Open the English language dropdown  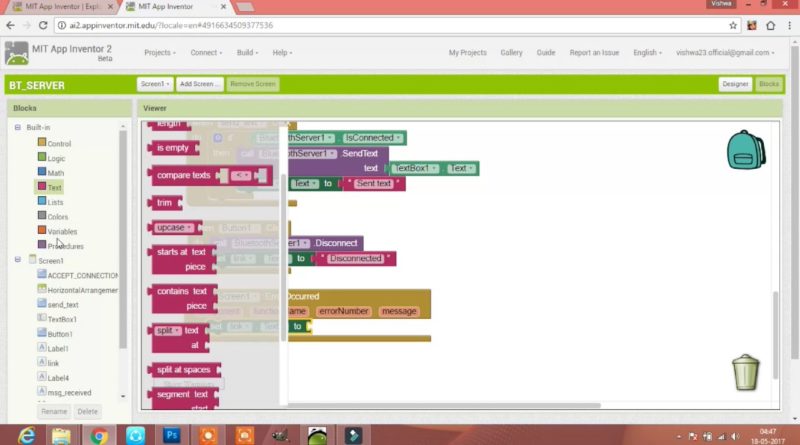pos(647,53)
